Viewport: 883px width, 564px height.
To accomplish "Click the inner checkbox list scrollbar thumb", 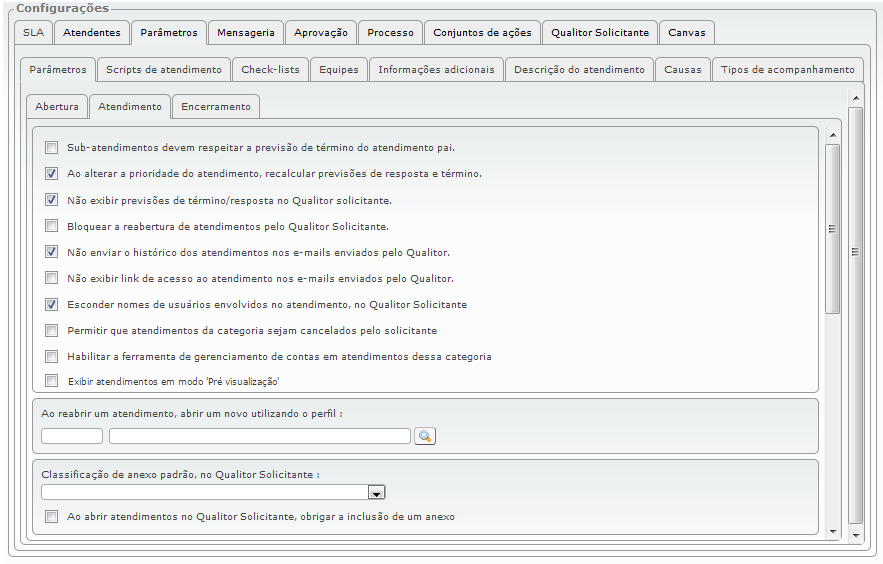I will 833,229.
